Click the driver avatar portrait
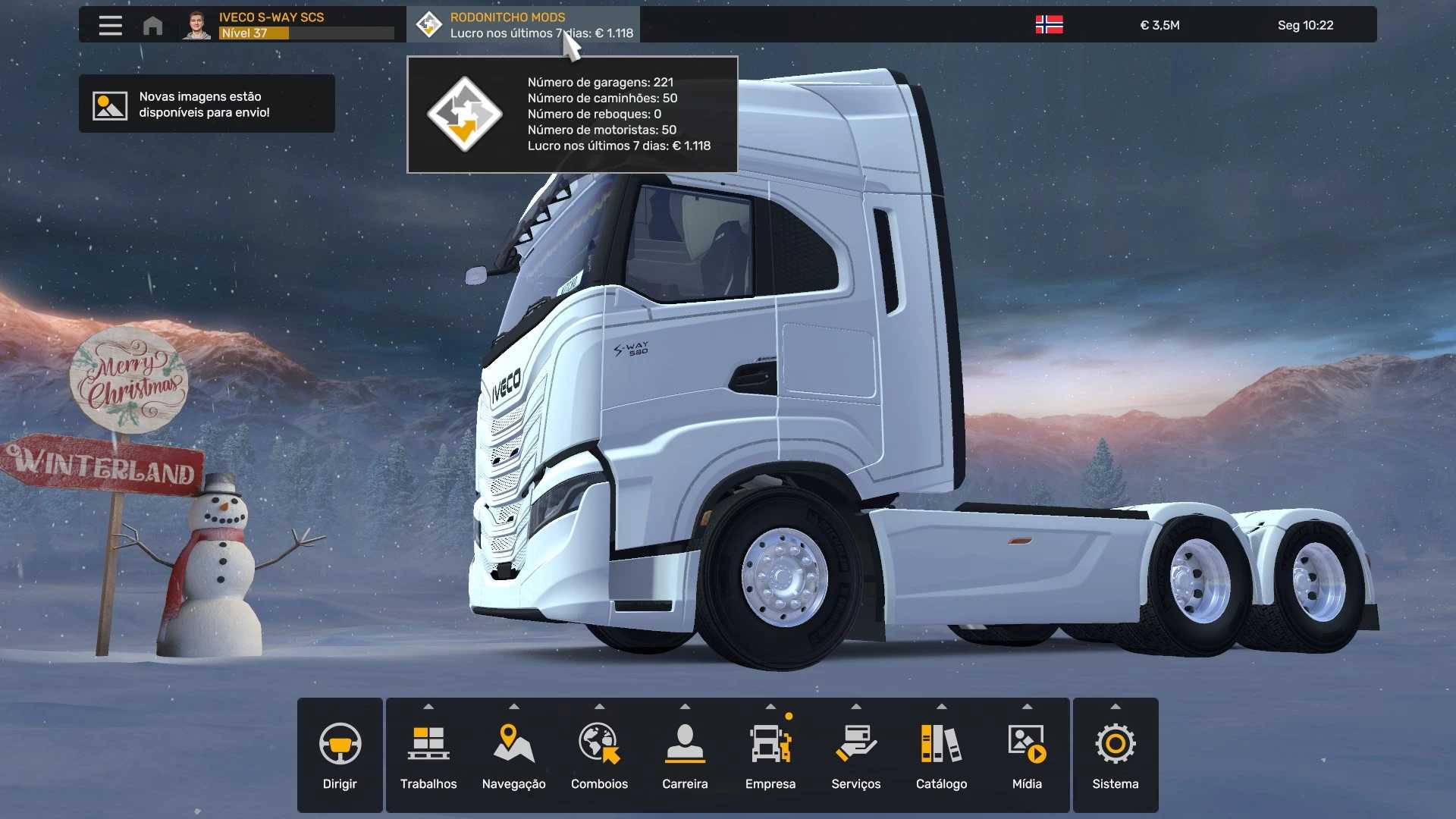The height and width of the screenshot is (819, 1456). [x=196, y=25]
